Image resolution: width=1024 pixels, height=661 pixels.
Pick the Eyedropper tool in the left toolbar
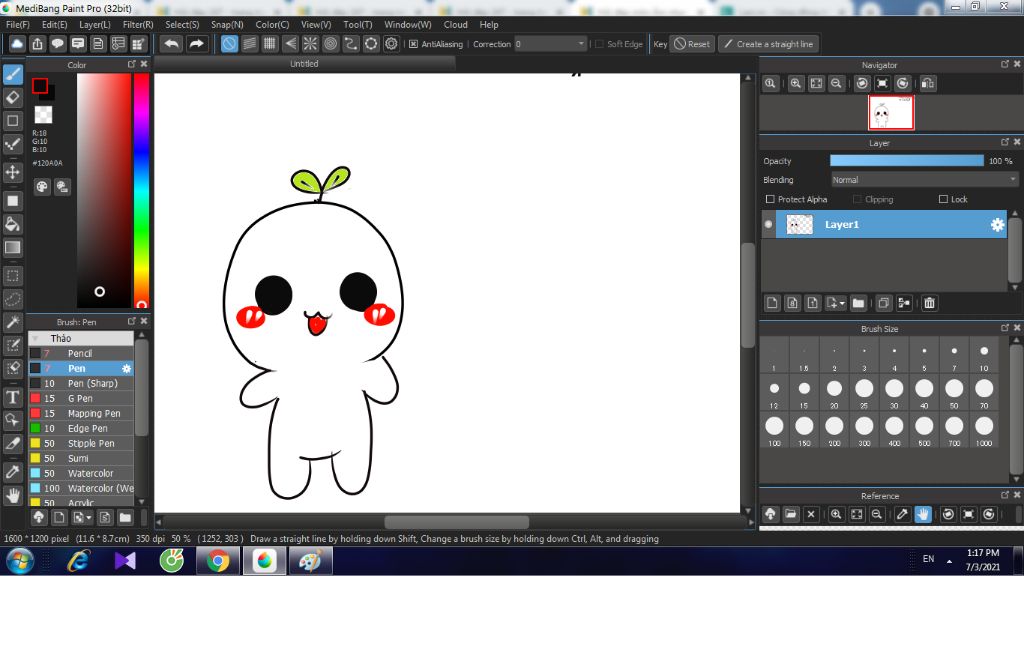(13, 472)
